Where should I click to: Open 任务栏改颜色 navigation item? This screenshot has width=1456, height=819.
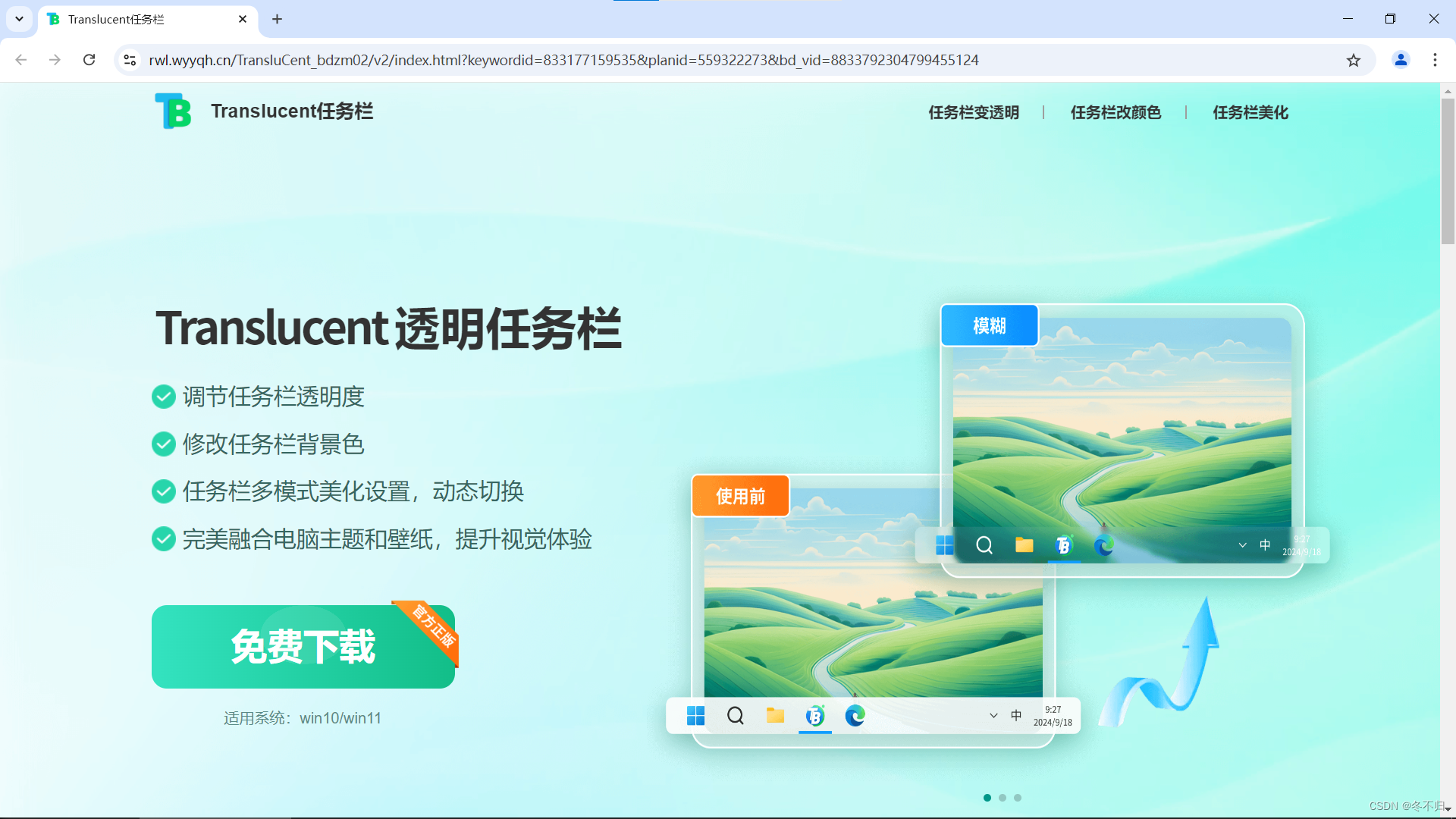coord(1116,112)
